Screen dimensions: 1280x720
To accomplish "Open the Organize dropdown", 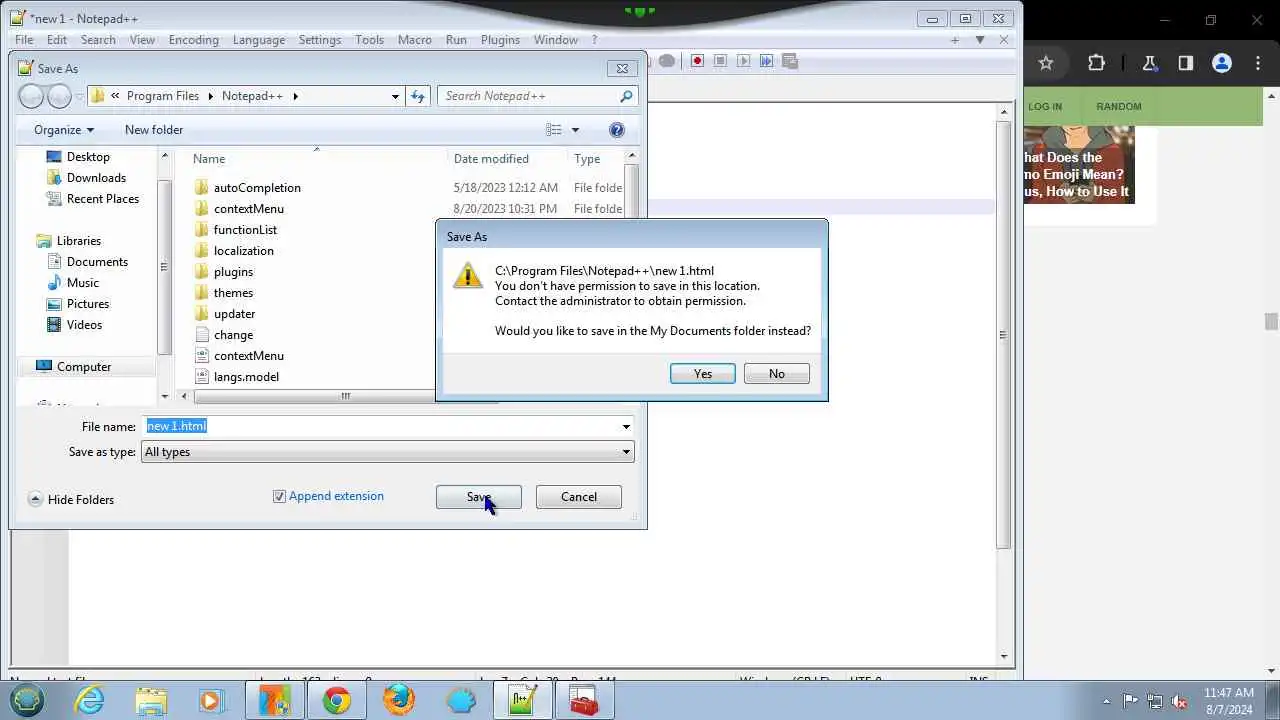I will click(x=64, y=130).
